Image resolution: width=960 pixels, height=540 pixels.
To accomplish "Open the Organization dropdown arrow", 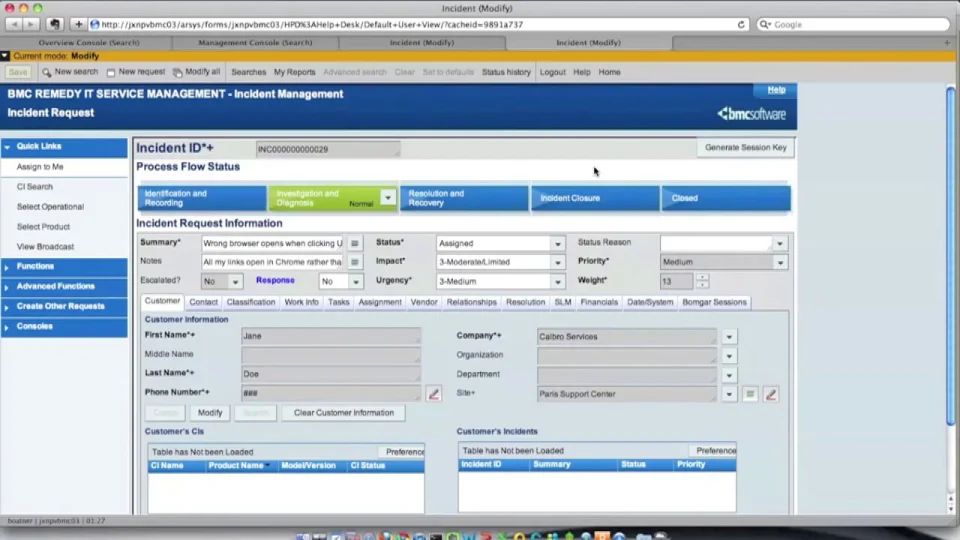I will [x=729, y=356].
